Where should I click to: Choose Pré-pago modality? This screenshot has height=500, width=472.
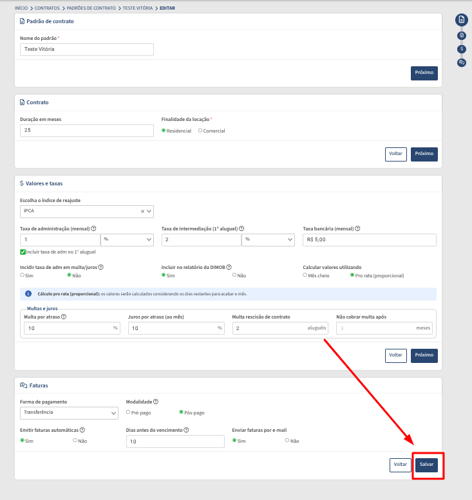coord(128,412)
